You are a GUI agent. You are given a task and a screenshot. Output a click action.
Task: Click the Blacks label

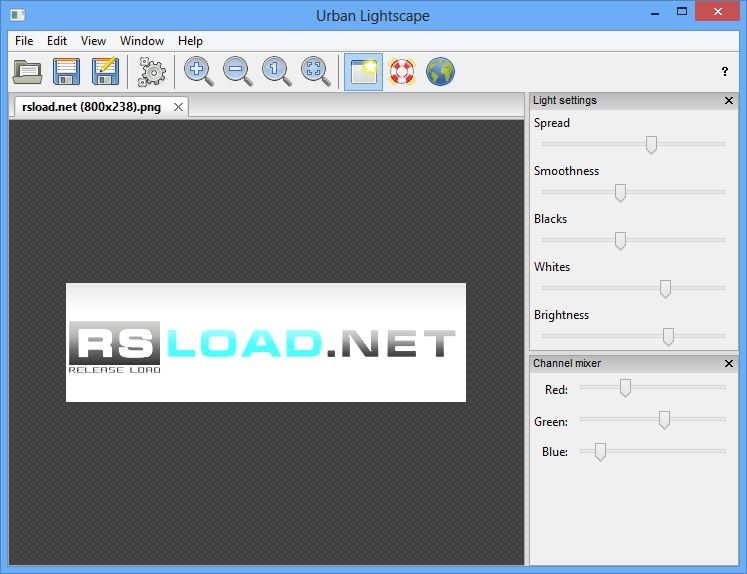(x=550, y=219)
